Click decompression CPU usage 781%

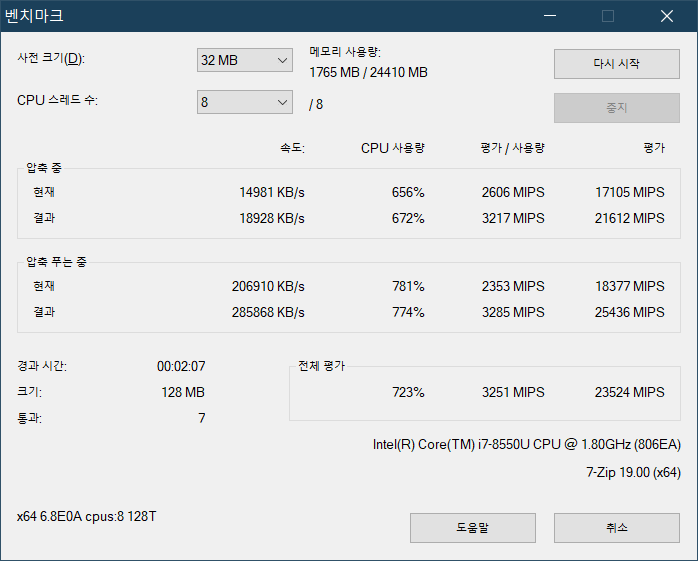(408, 286)
